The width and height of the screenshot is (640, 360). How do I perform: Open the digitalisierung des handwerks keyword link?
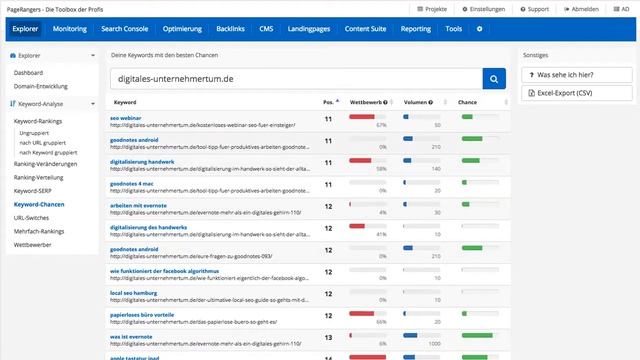148,227
